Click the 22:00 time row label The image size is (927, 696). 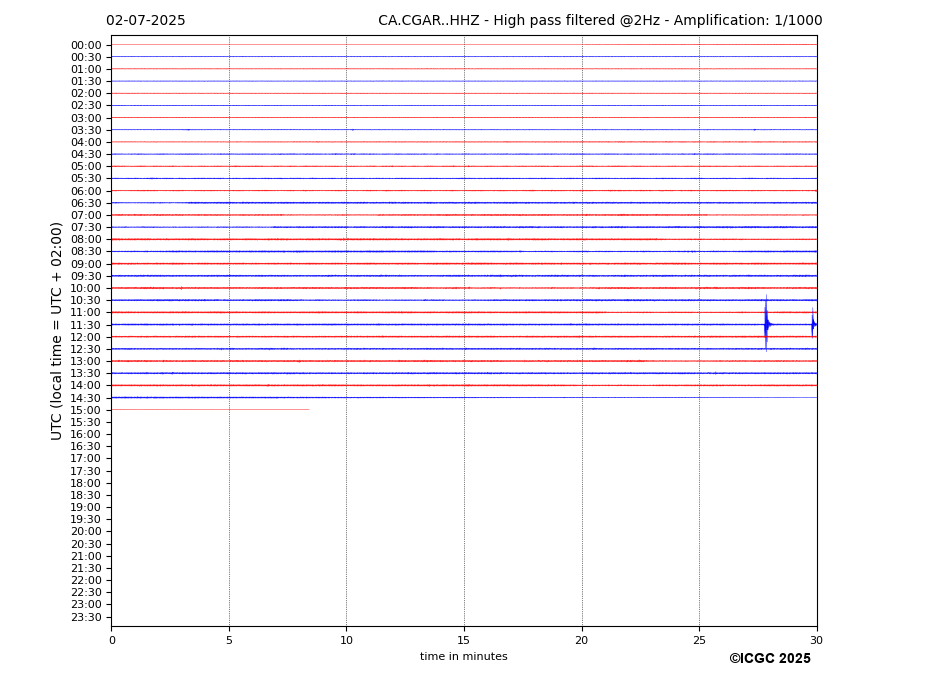pyautogui.click(x=86, y=581)
